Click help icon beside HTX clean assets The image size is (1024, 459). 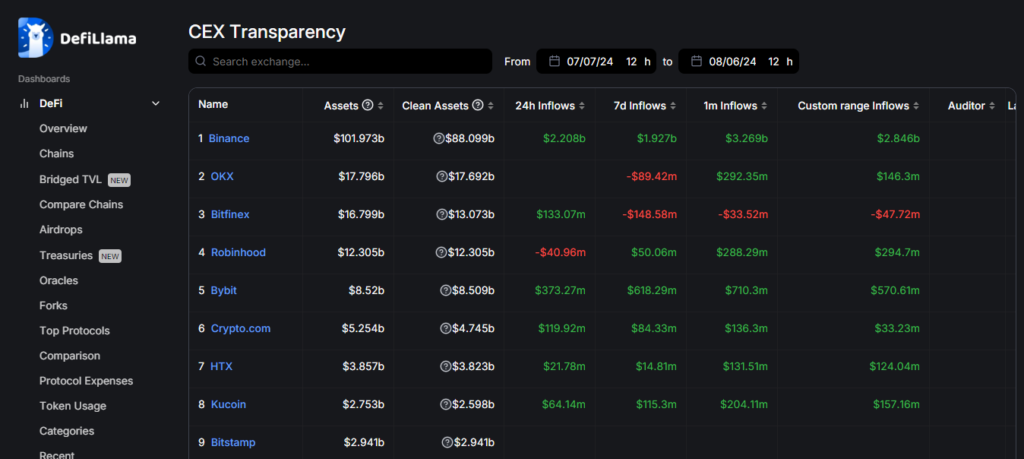[445, 366]
